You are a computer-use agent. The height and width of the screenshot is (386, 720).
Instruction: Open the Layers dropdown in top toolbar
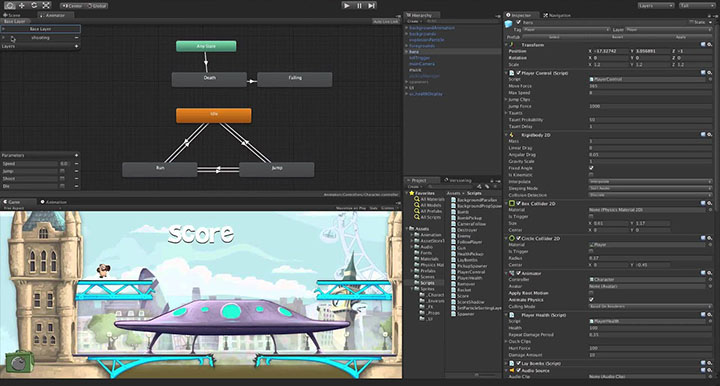pyautogui.click(x=656, y=6)
